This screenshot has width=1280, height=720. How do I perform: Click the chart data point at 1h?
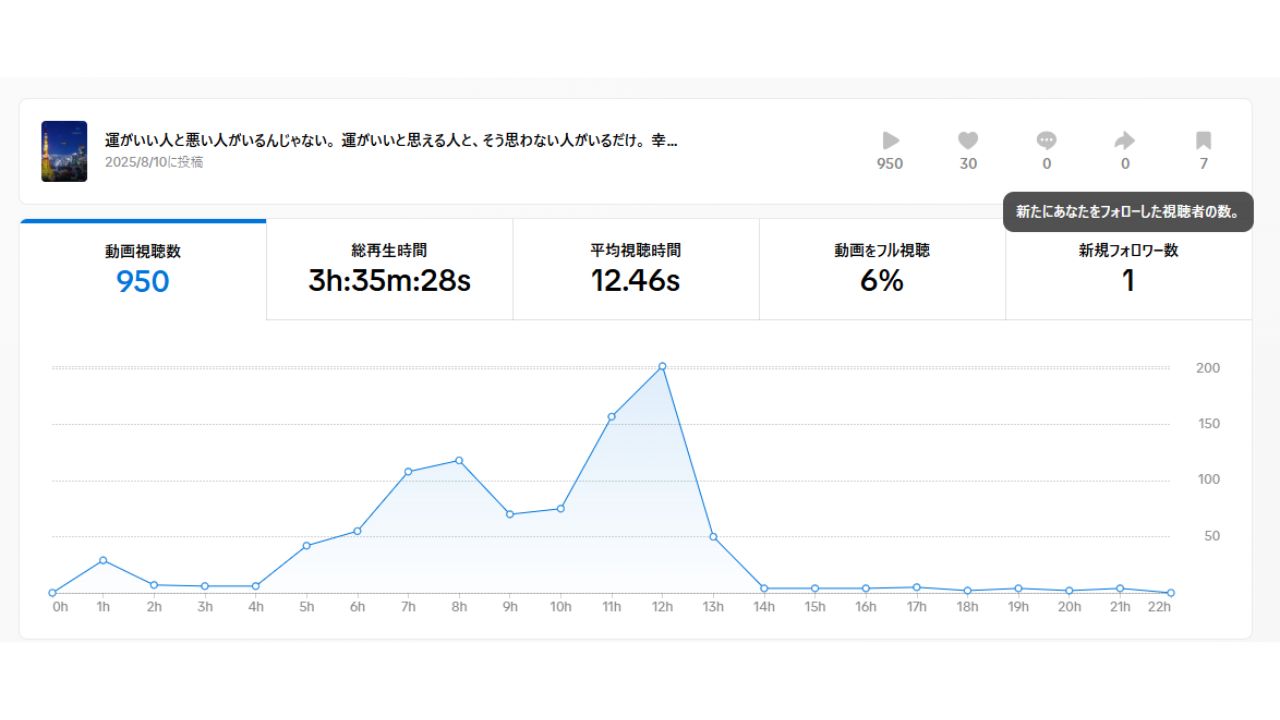(x=103, y=560)
